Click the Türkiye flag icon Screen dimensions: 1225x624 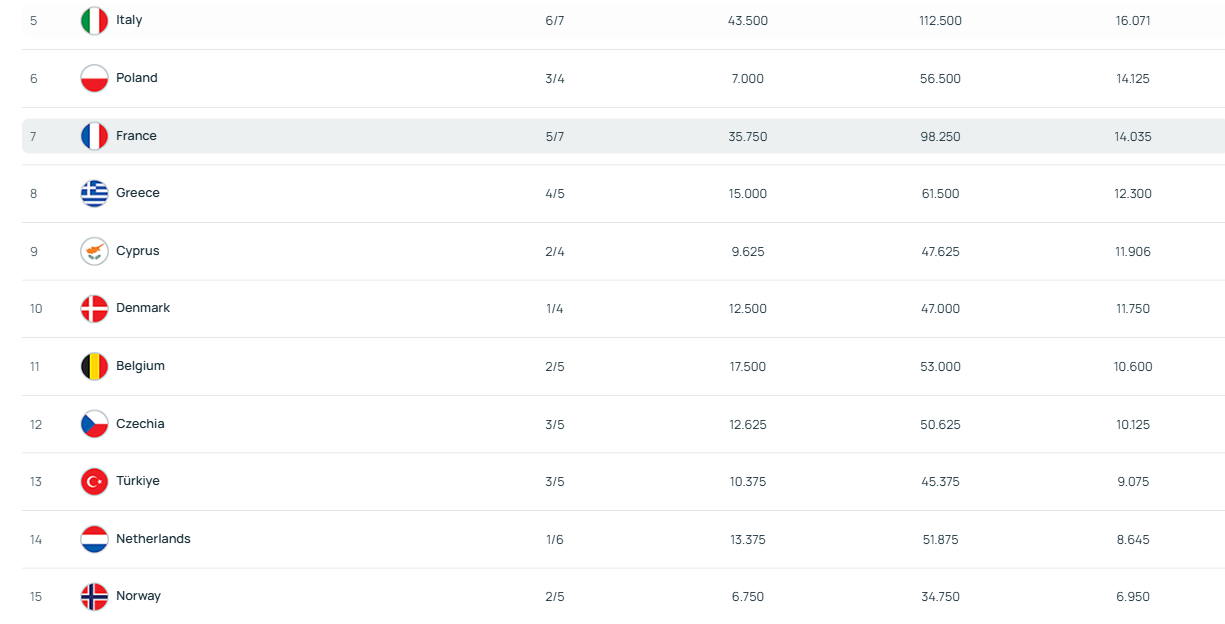click(94, 482)
